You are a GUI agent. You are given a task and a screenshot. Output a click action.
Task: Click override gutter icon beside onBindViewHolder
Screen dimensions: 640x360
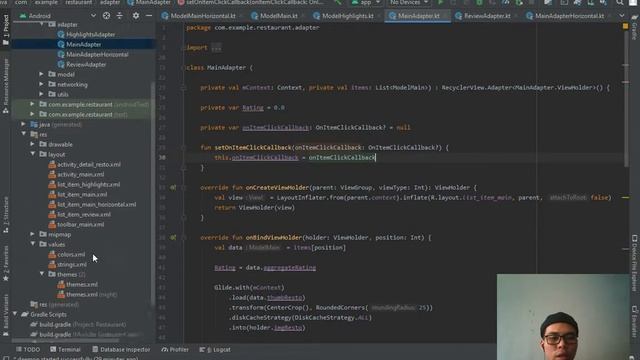coord(173,238)
